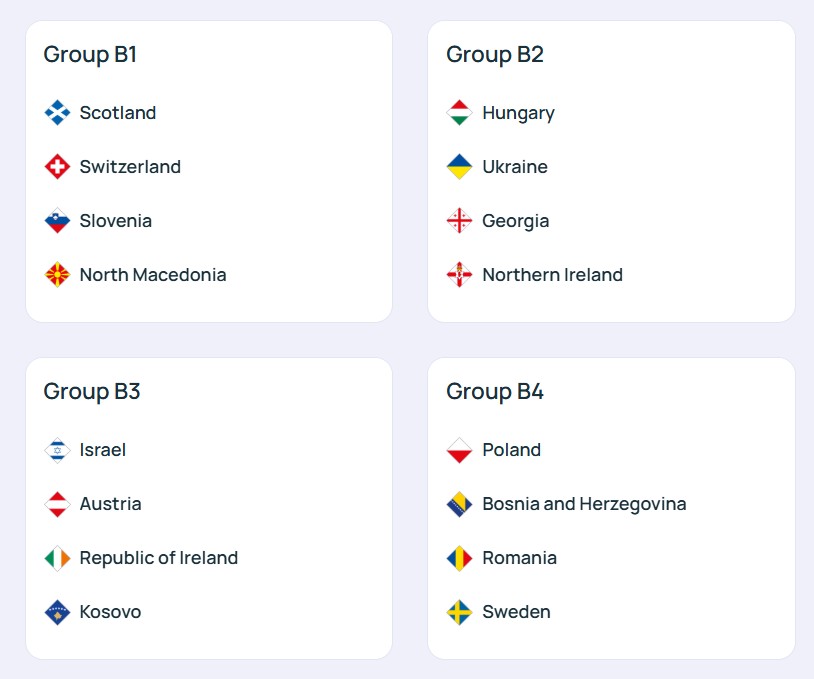This screenshot has height=679, width=814.
Task: Click the Kosovo flag icon
Action: (x=58, y=612)
